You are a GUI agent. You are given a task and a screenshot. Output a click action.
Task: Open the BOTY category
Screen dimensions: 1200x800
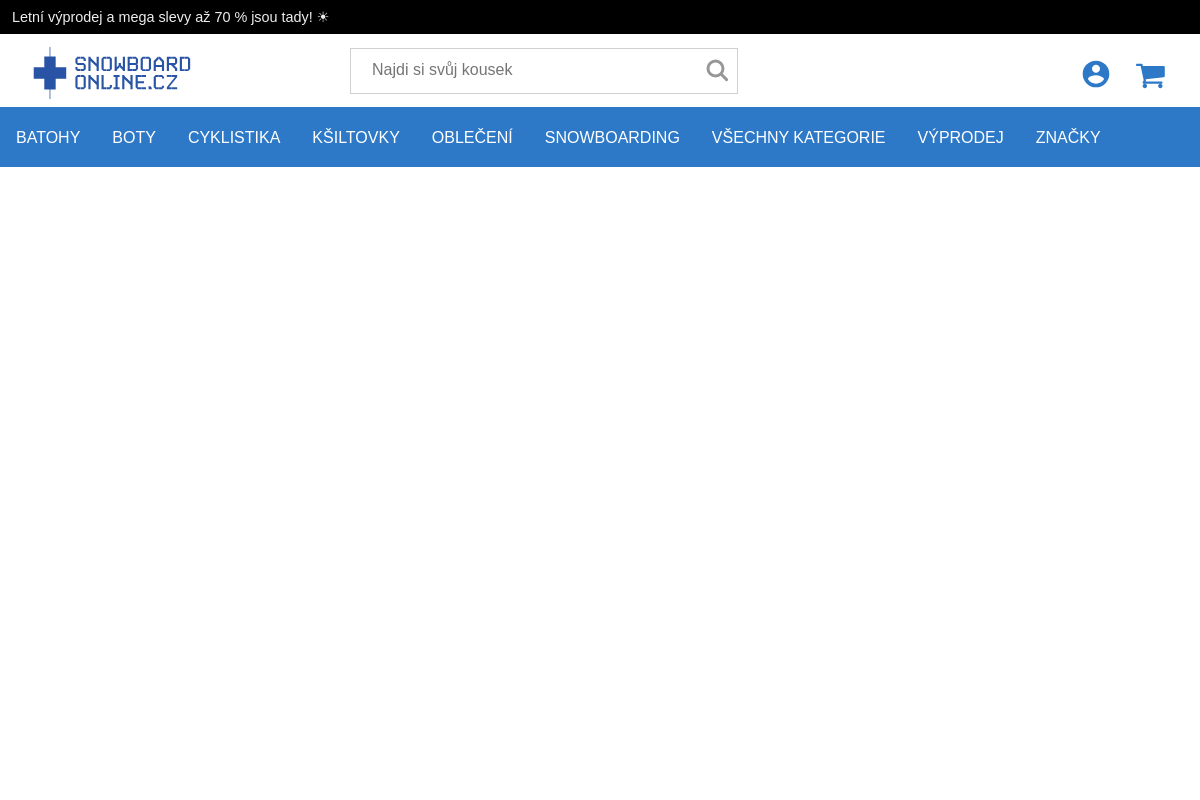point(134,138)
